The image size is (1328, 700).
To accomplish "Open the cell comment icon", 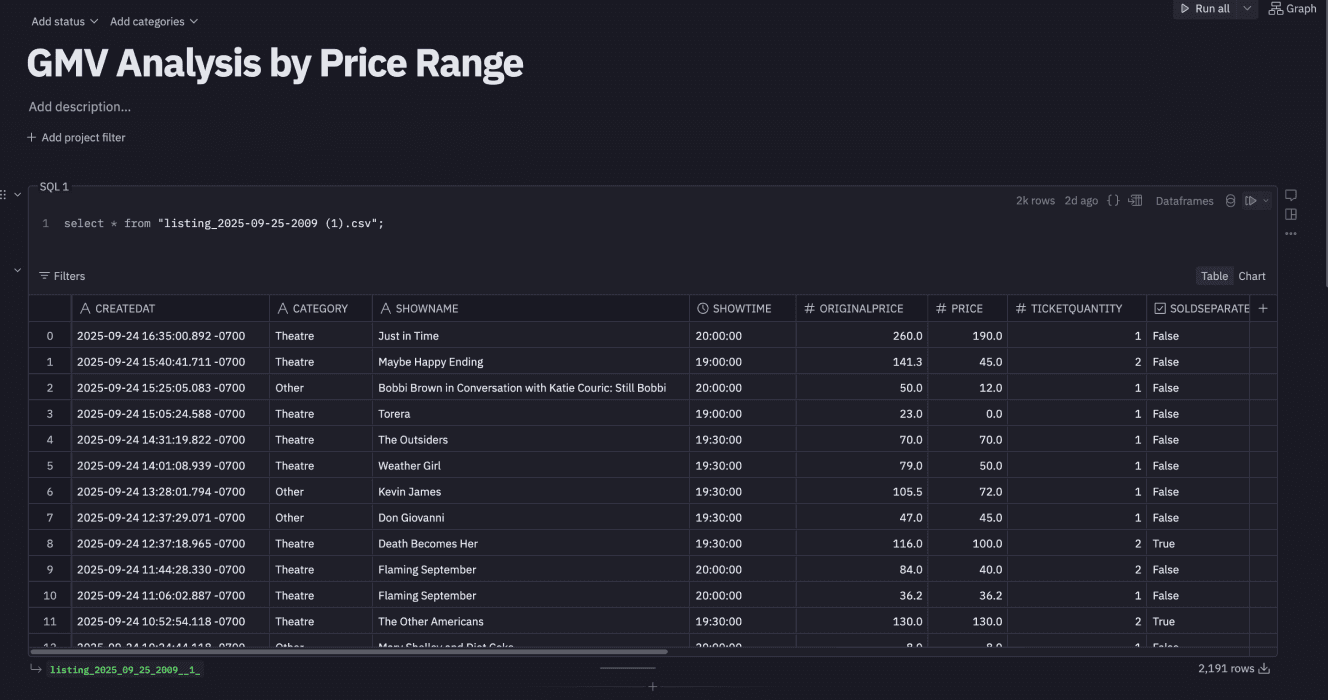I will pyautogui.click(x=1291, y=195).
